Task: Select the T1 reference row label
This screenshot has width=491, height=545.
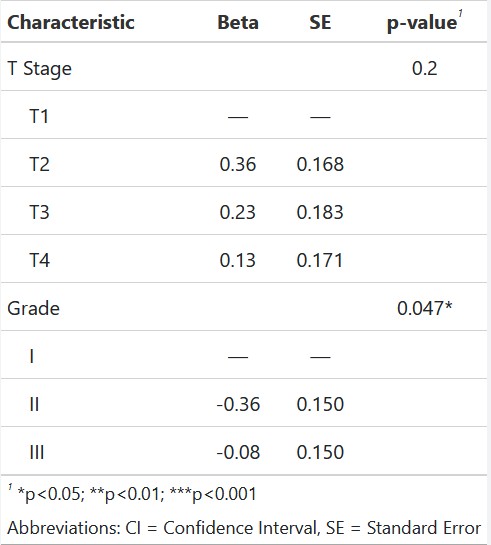Action: click(x=39, y=116)
